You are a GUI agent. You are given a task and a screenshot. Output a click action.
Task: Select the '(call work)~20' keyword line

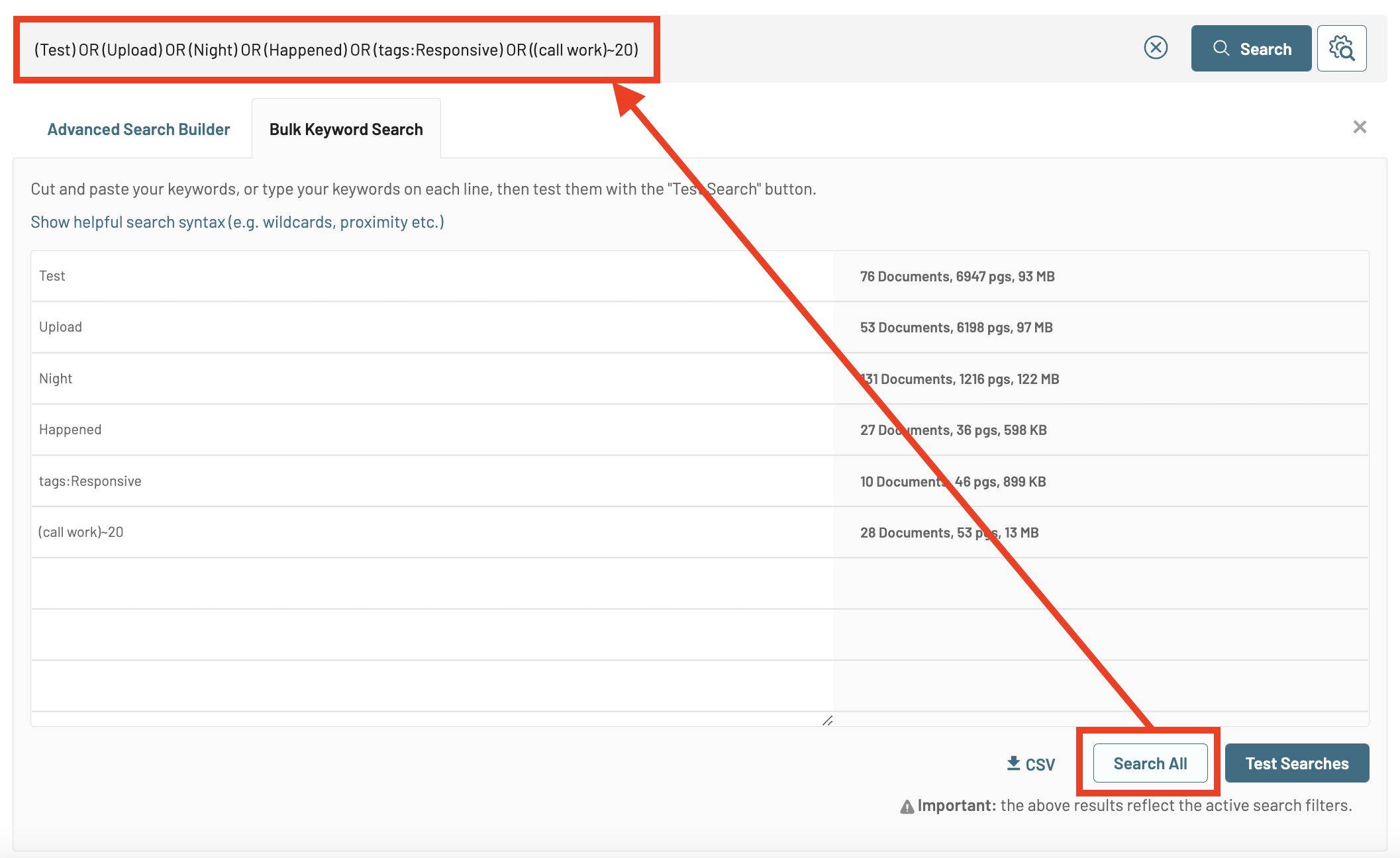pos(432,532)
